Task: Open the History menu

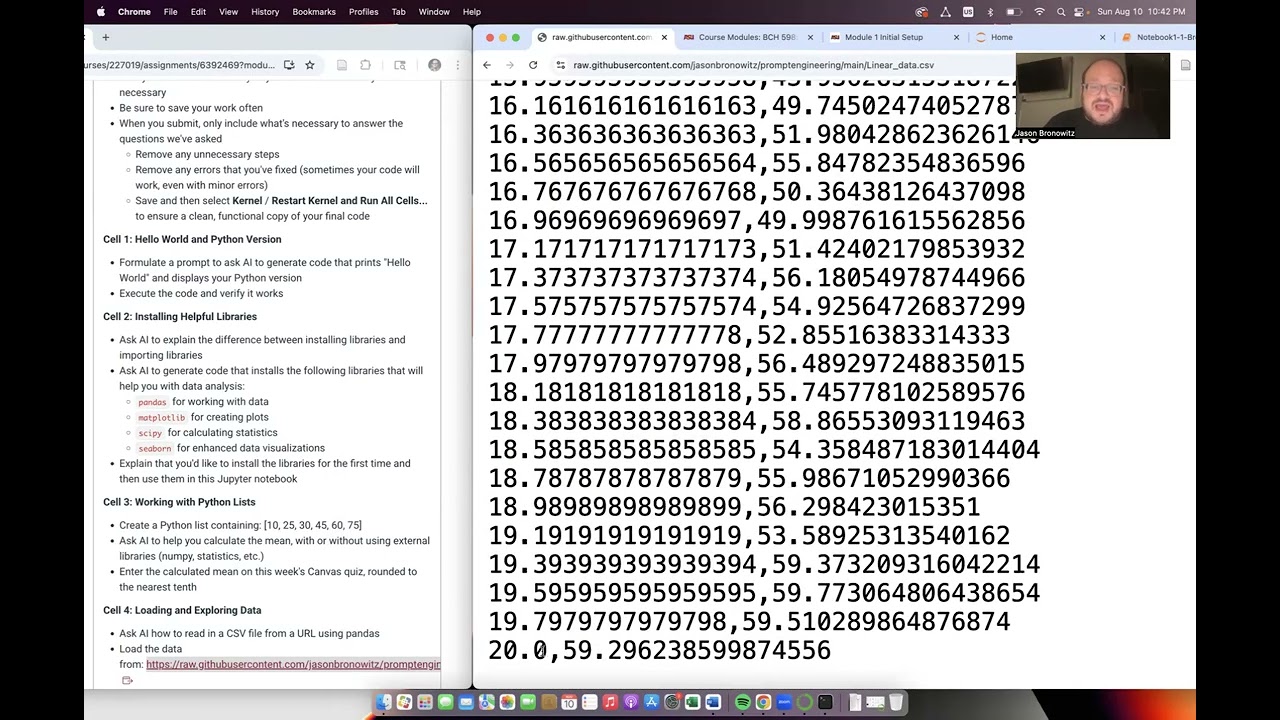Action: tap(265, 12)
